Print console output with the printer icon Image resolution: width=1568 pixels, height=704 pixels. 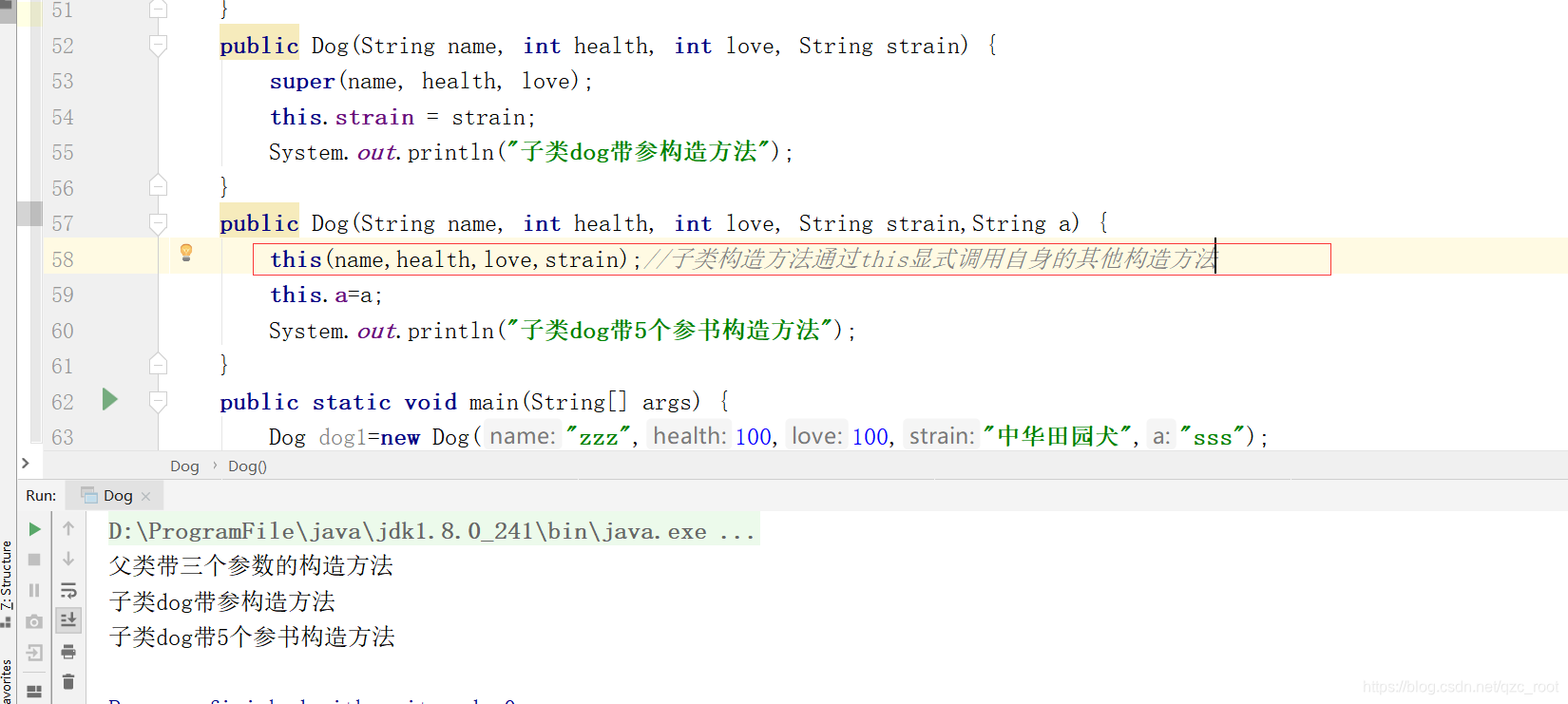(x=68, y=652)
